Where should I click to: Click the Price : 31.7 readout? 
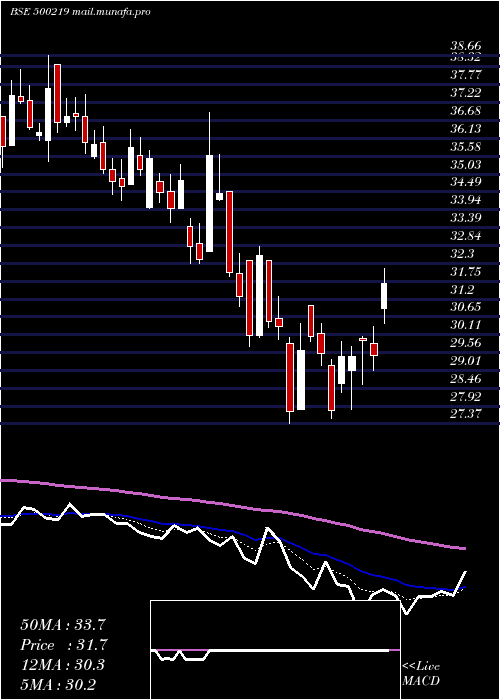[x=64, y=645]
